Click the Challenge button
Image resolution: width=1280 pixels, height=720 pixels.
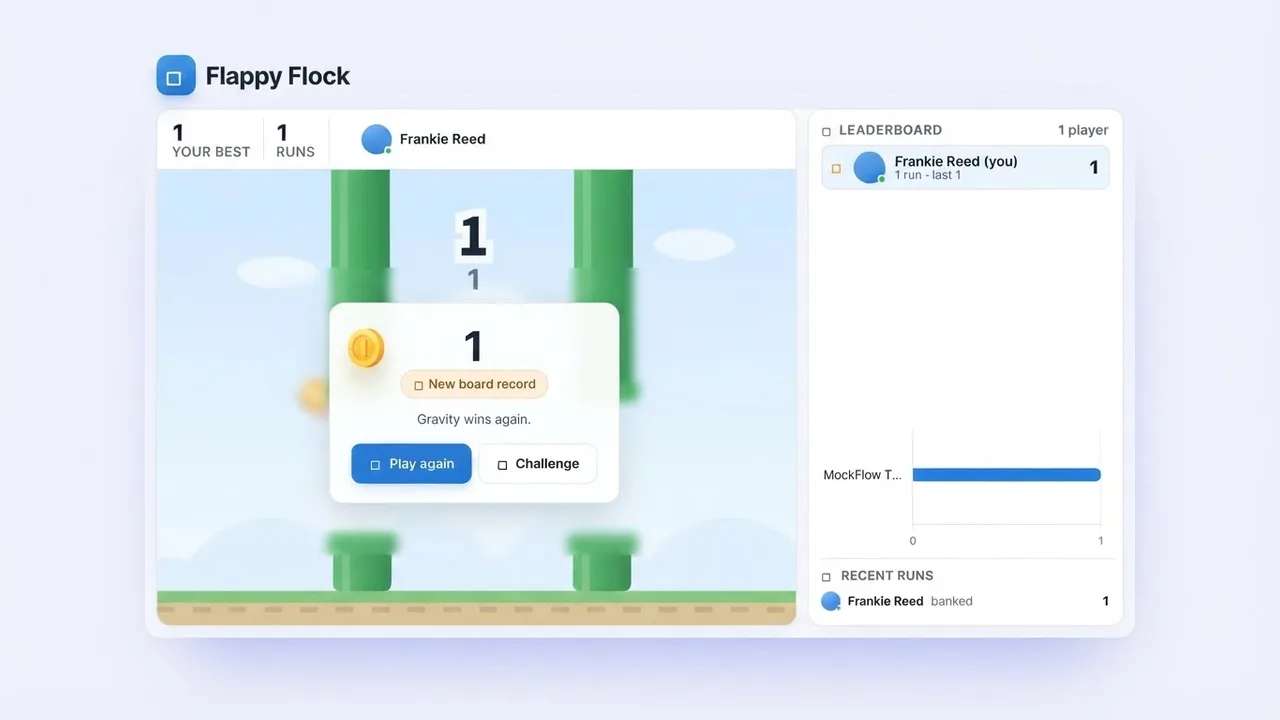538,464
